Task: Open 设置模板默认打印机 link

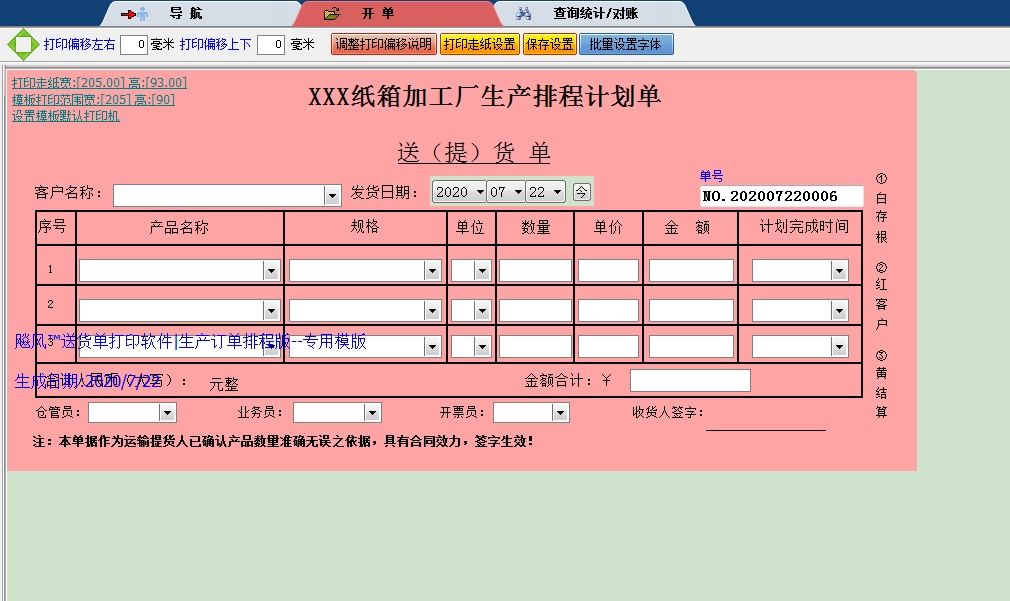Action: click(x=66, y=116)
